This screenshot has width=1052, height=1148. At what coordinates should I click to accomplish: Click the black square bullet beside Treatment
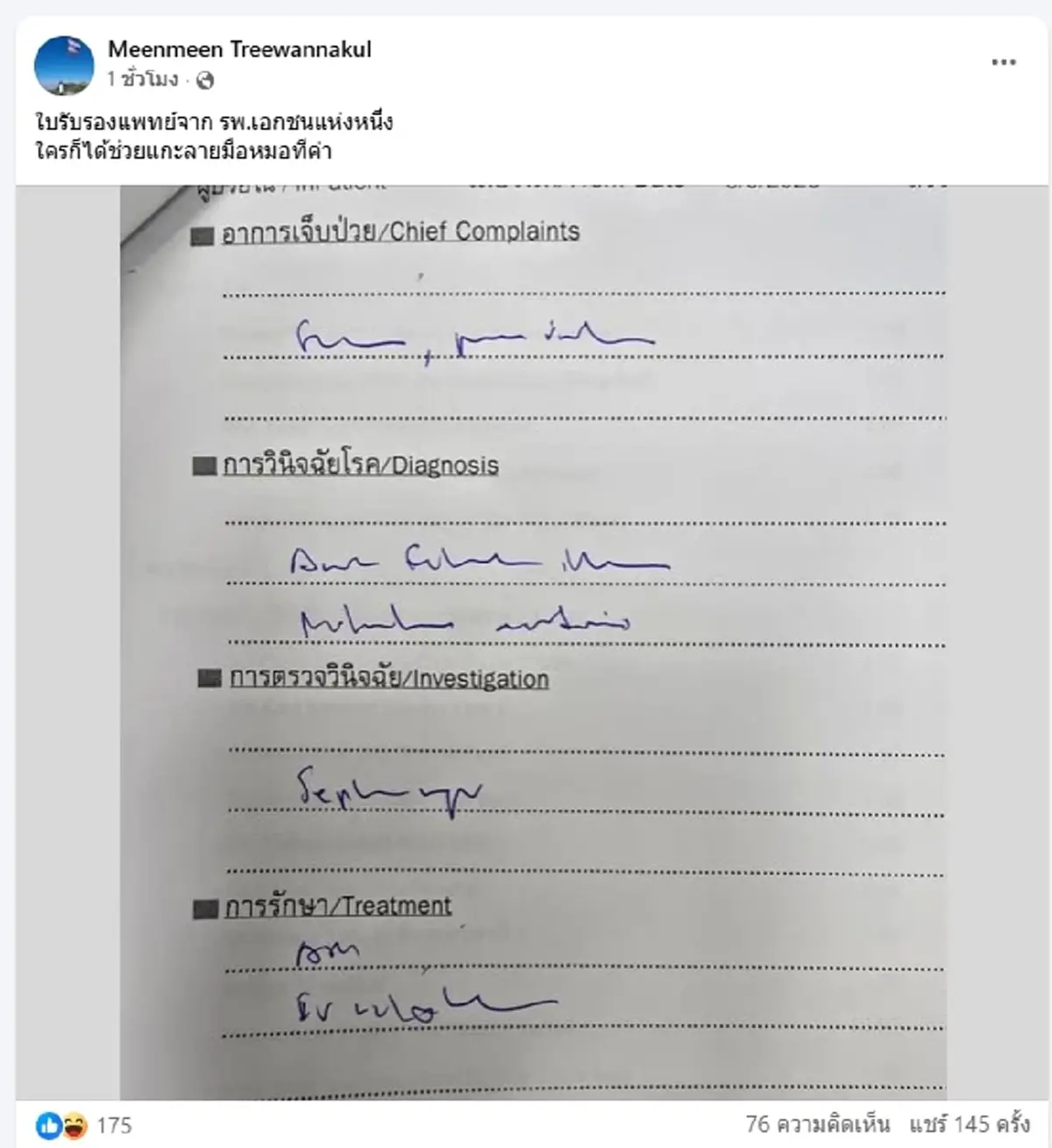pyautogui.click(x=205, y=909)
